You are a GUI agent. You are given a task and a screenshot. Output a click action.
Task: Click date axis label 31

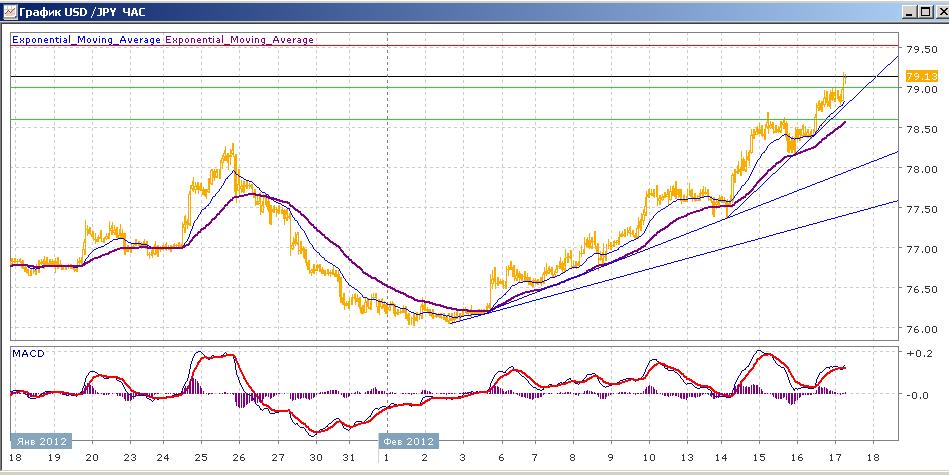tap(348, 457)
